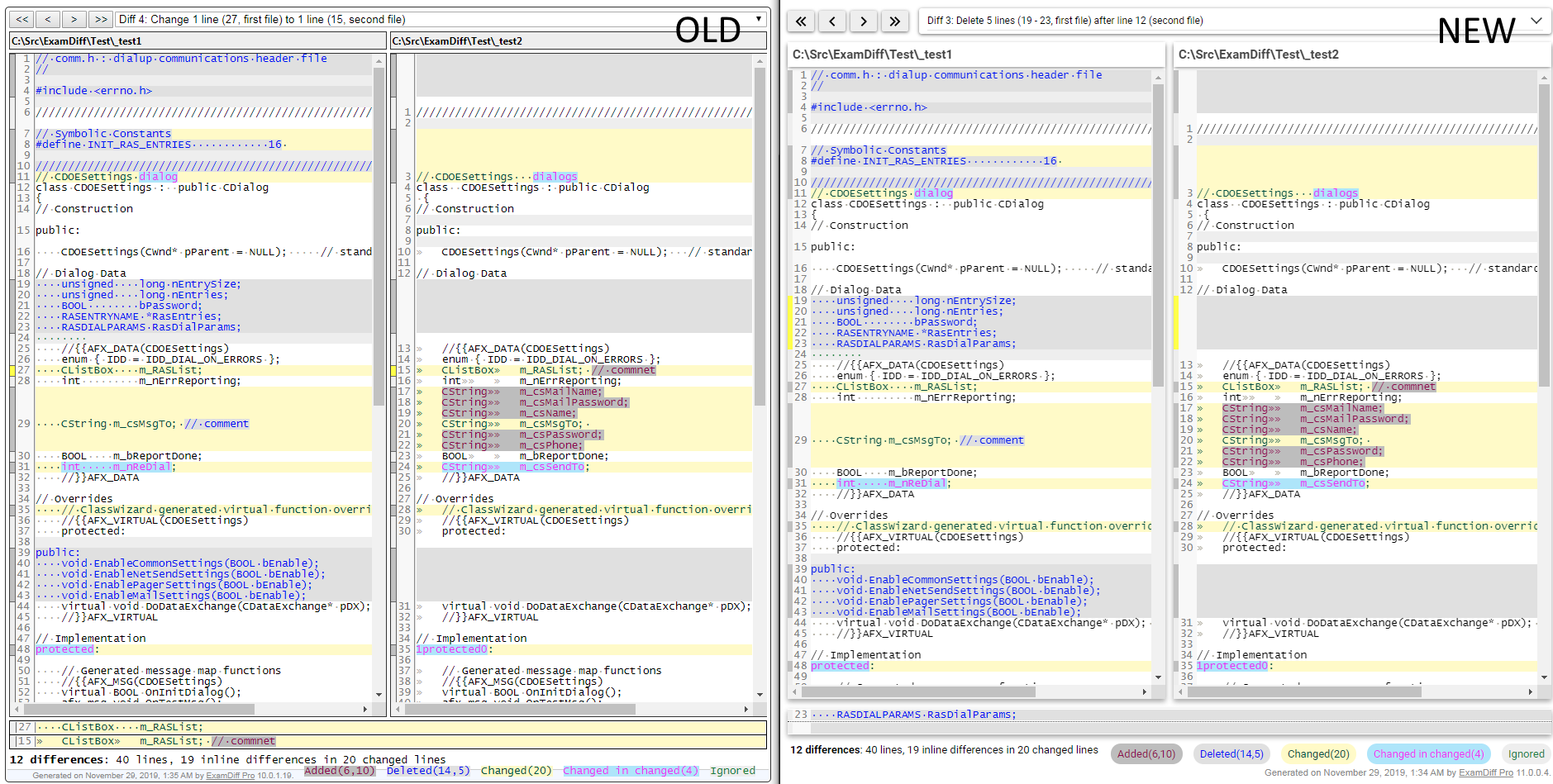Select line 17 m_csMailName in NEW right pane

click(x=1366, y=408)
